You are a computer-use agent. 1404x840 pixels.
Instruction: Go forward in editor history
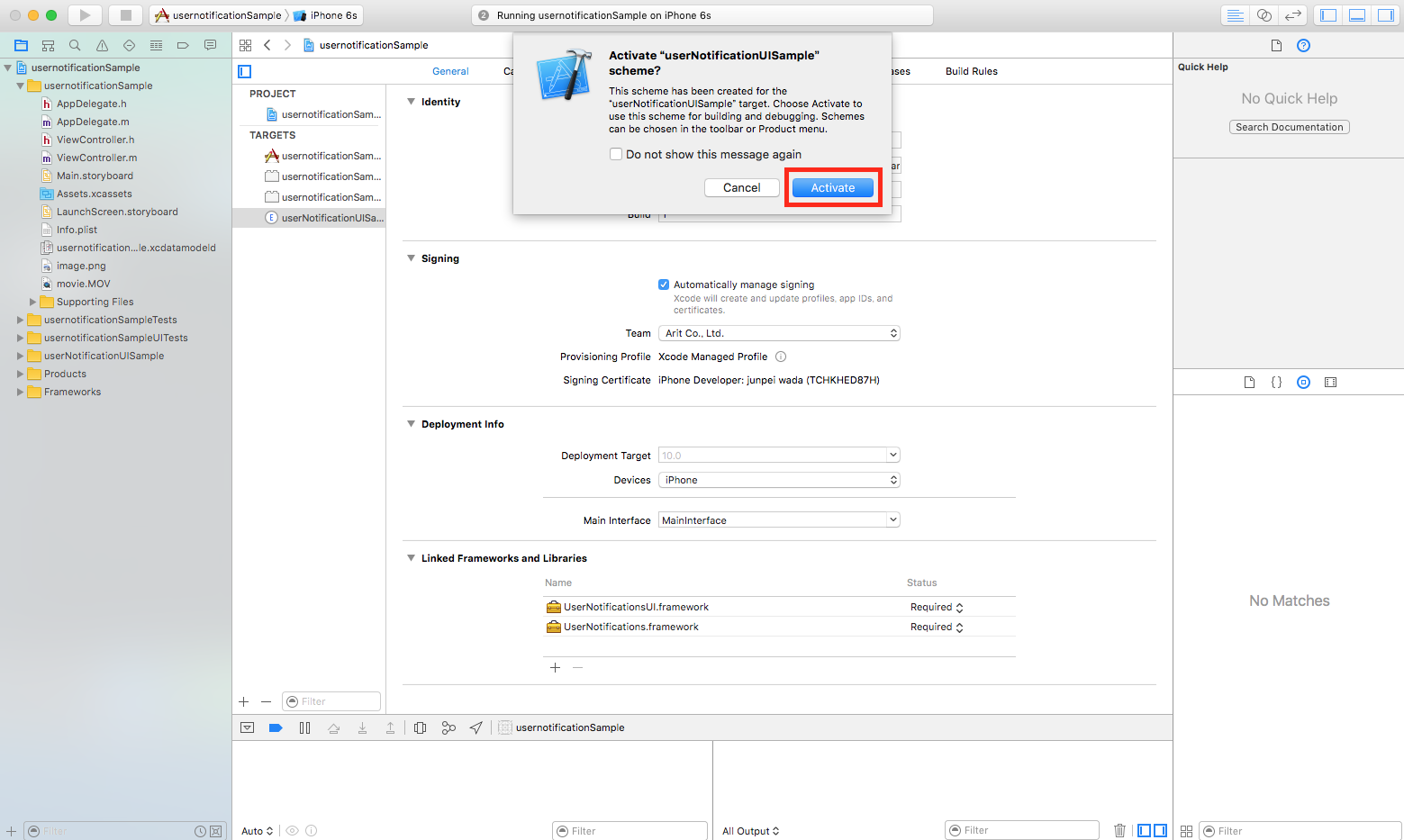(x=287, y=45)
